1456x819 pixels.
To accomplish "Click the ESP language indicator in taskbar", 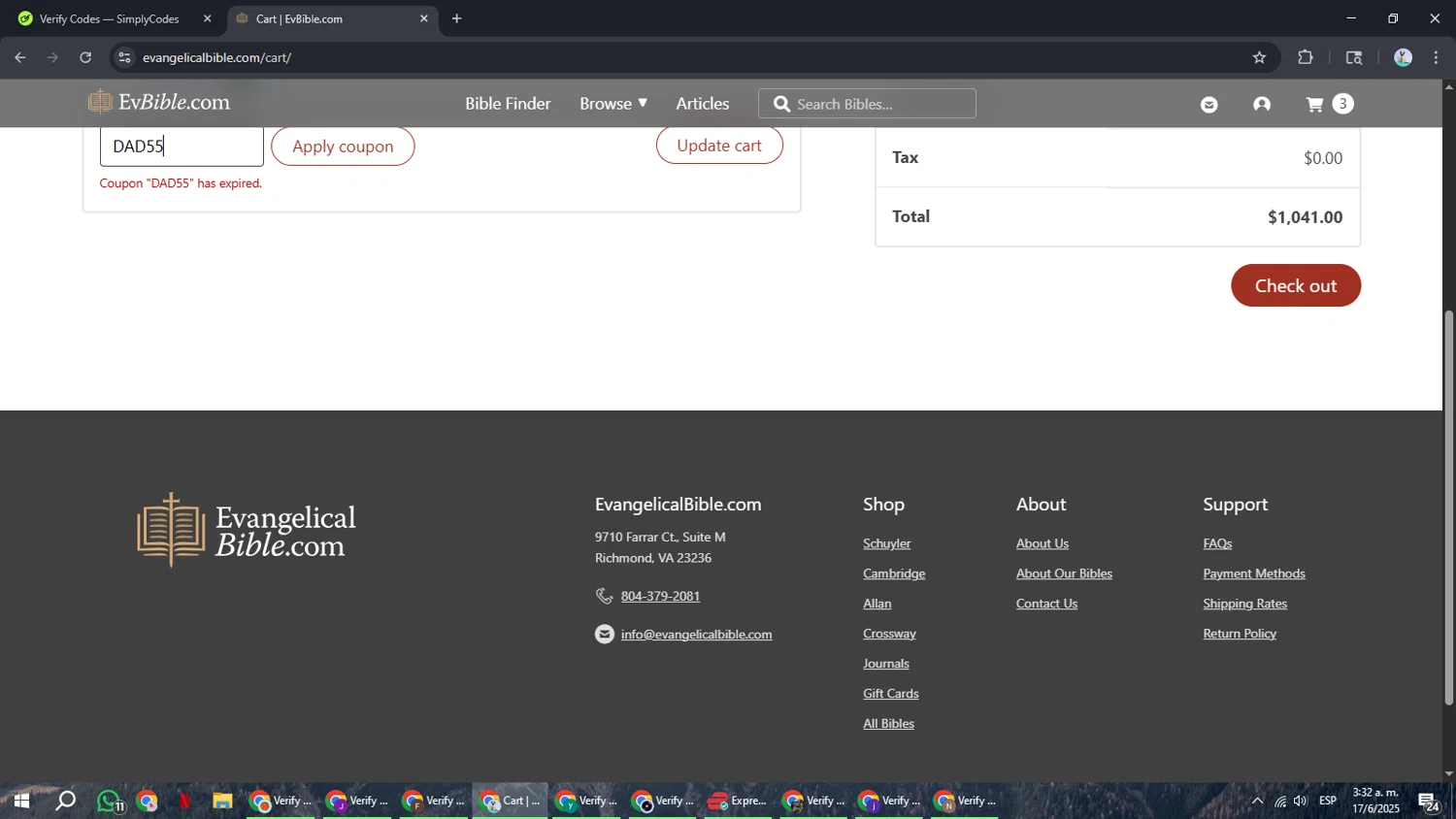I will [1328, 801].
